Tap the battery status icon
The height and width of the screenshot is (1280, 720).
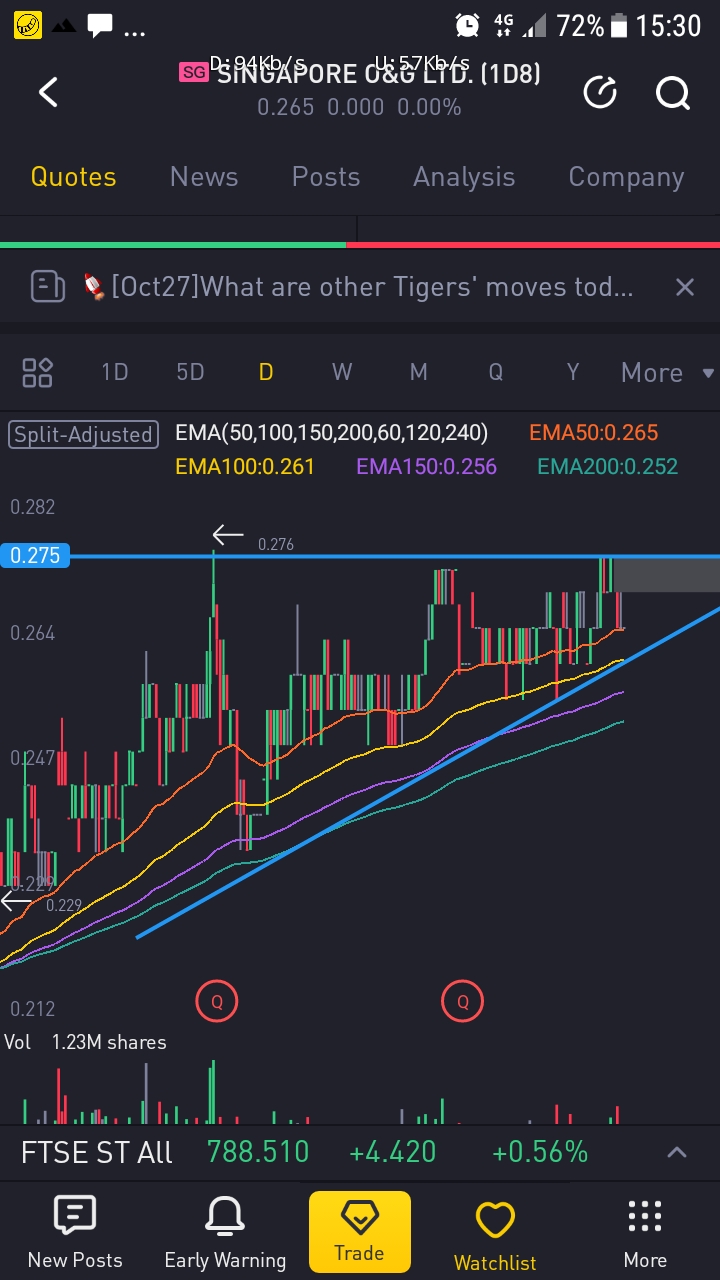pyautogui.click(x=619, y=25)
